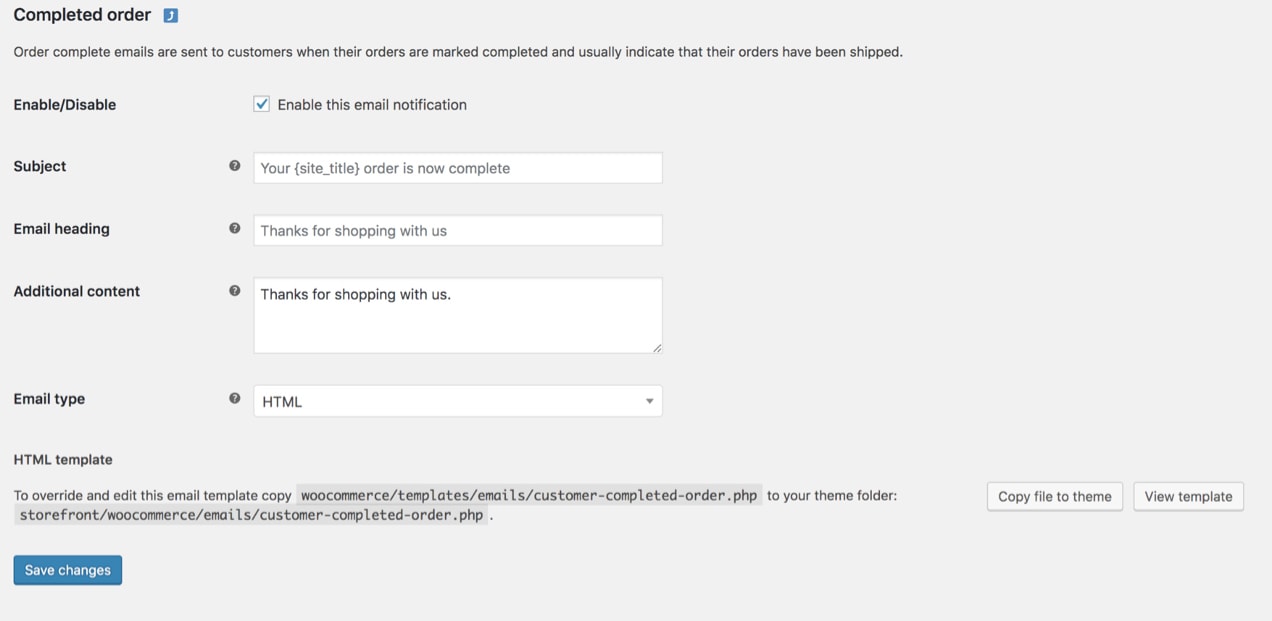This screenshot has width=1272, height=621.
Task: Click the textarea resize handle
Action: pyautogui.click(x=658, y=348)
